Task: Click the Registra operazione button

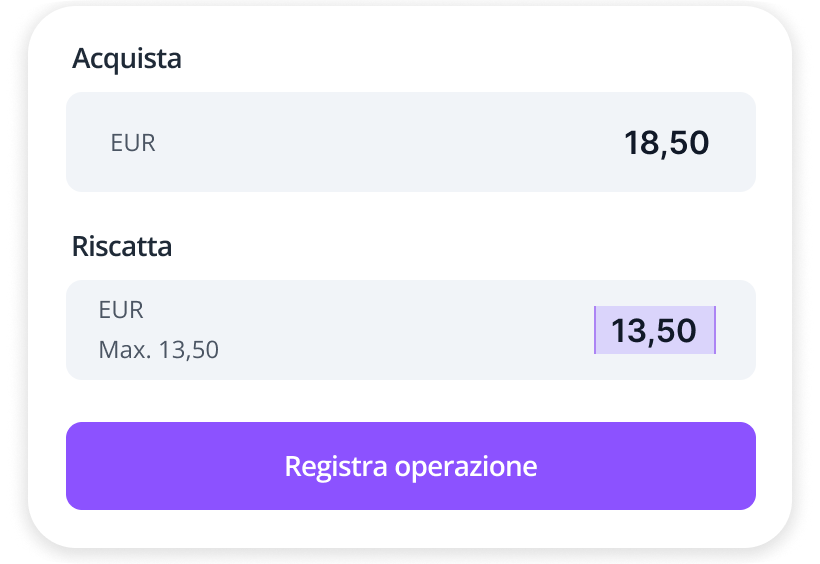Action: pyautogui.click(x=410, y=466)
